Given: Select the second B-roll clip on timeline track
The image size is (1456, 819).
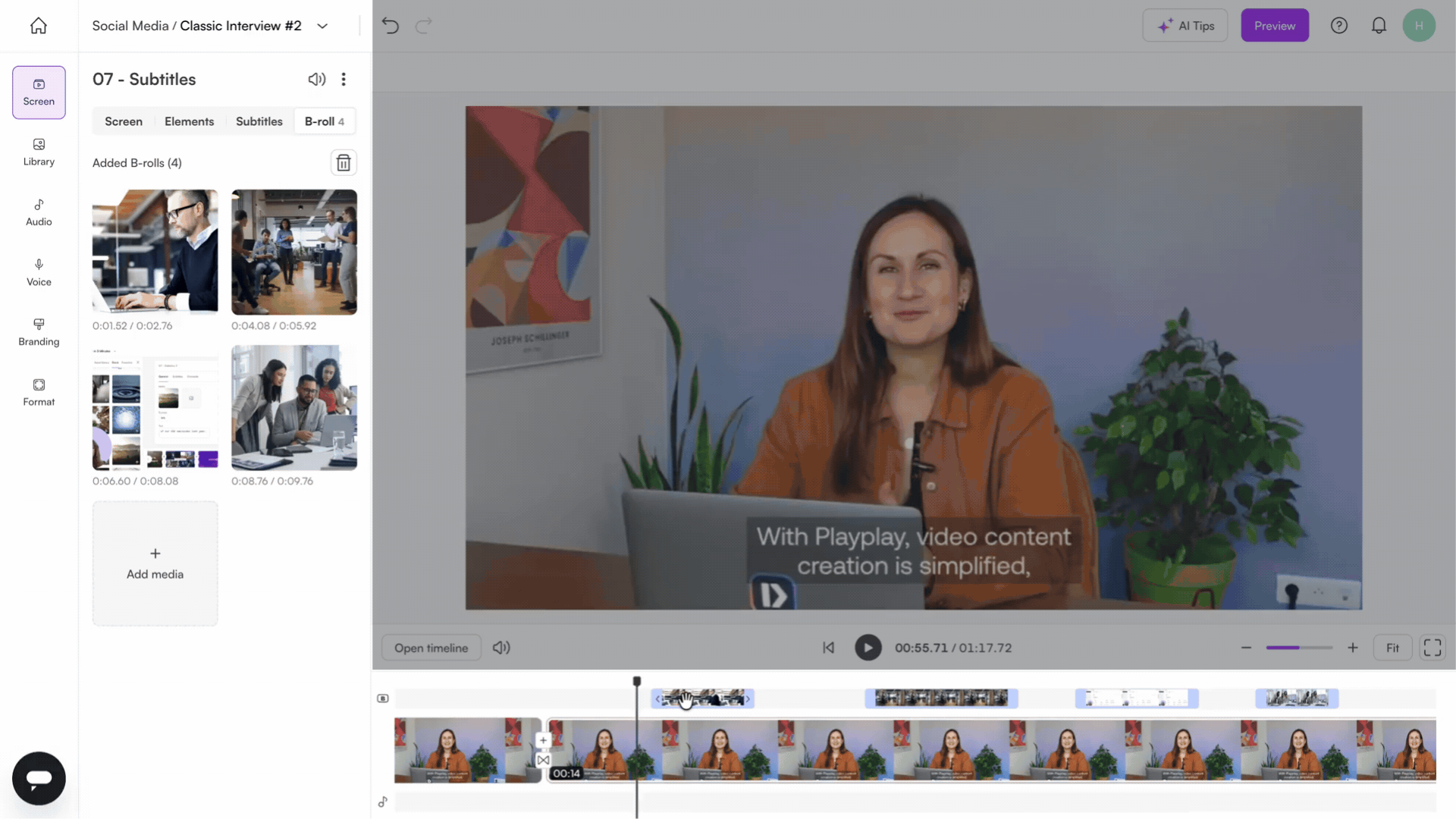Looking at the screenshot, I should click(941, 698).
